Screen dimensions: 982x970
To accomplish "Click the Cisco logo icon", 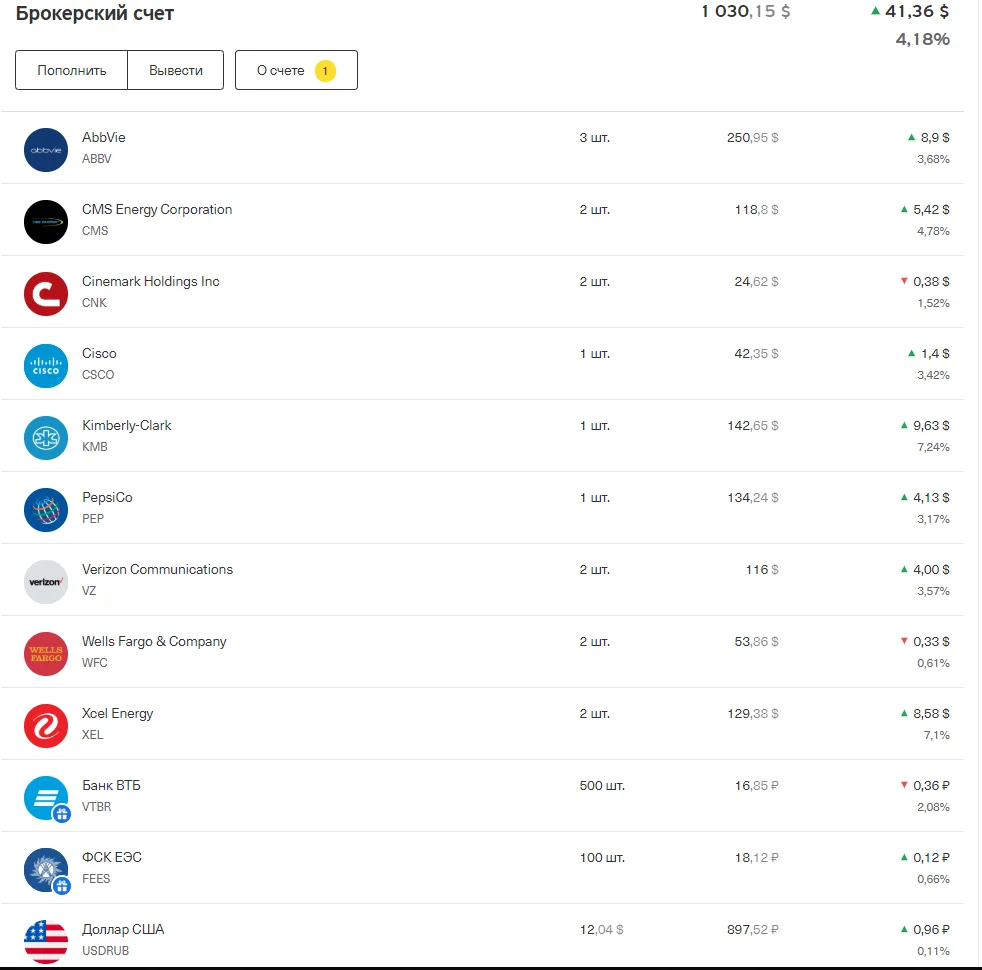I will (x=45, y=364).
